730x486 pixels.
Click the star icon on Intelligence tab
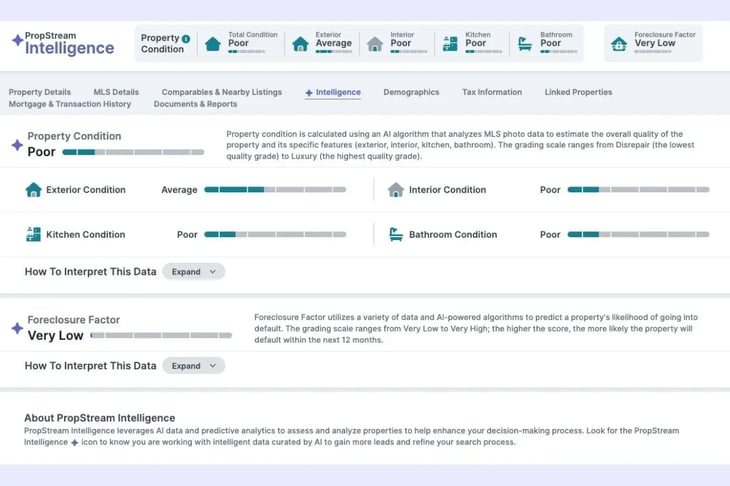(x=309, y=93)
